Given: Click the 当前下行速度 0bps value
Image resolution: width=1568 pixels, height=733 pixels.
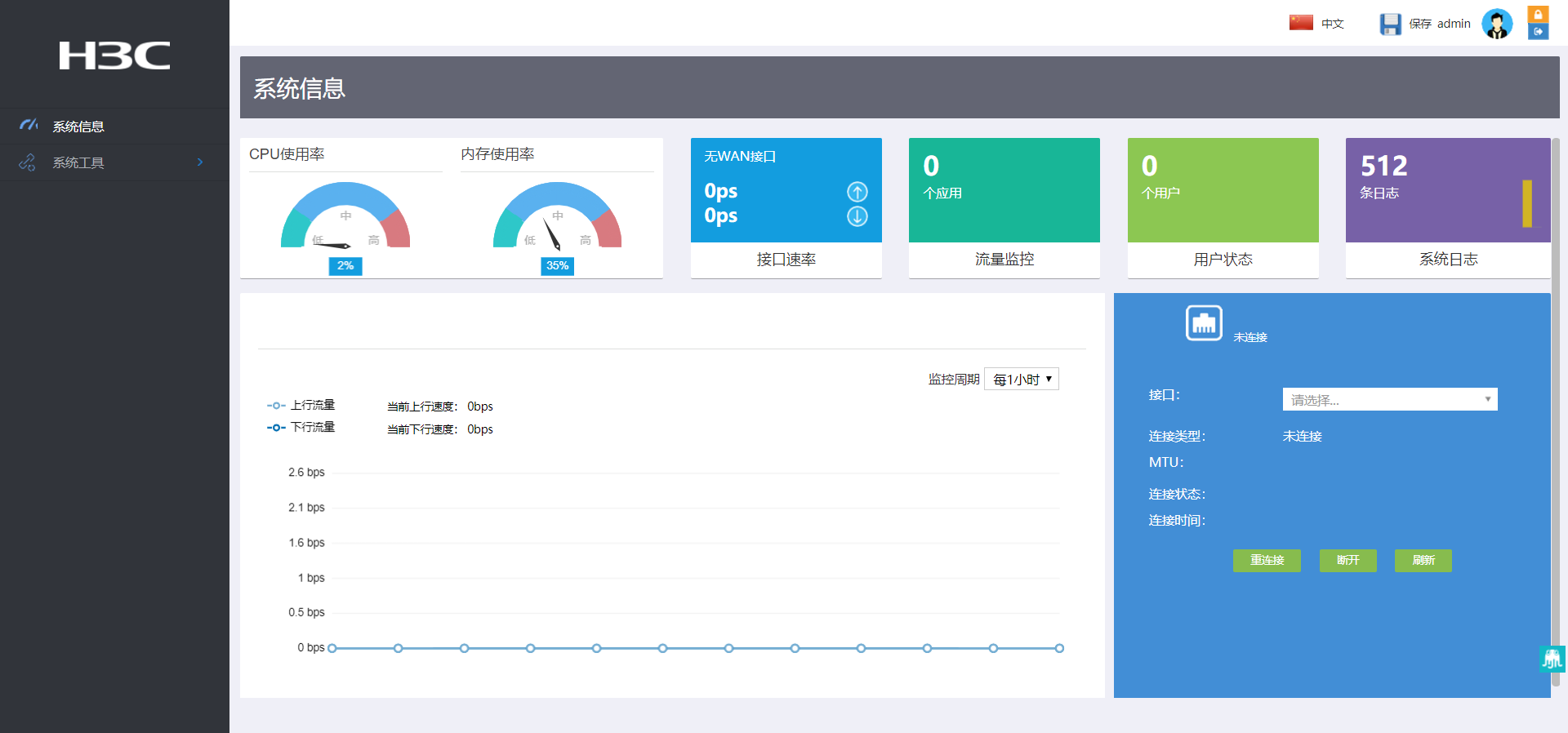Looking at the screenshot, I should pos(480,429).
